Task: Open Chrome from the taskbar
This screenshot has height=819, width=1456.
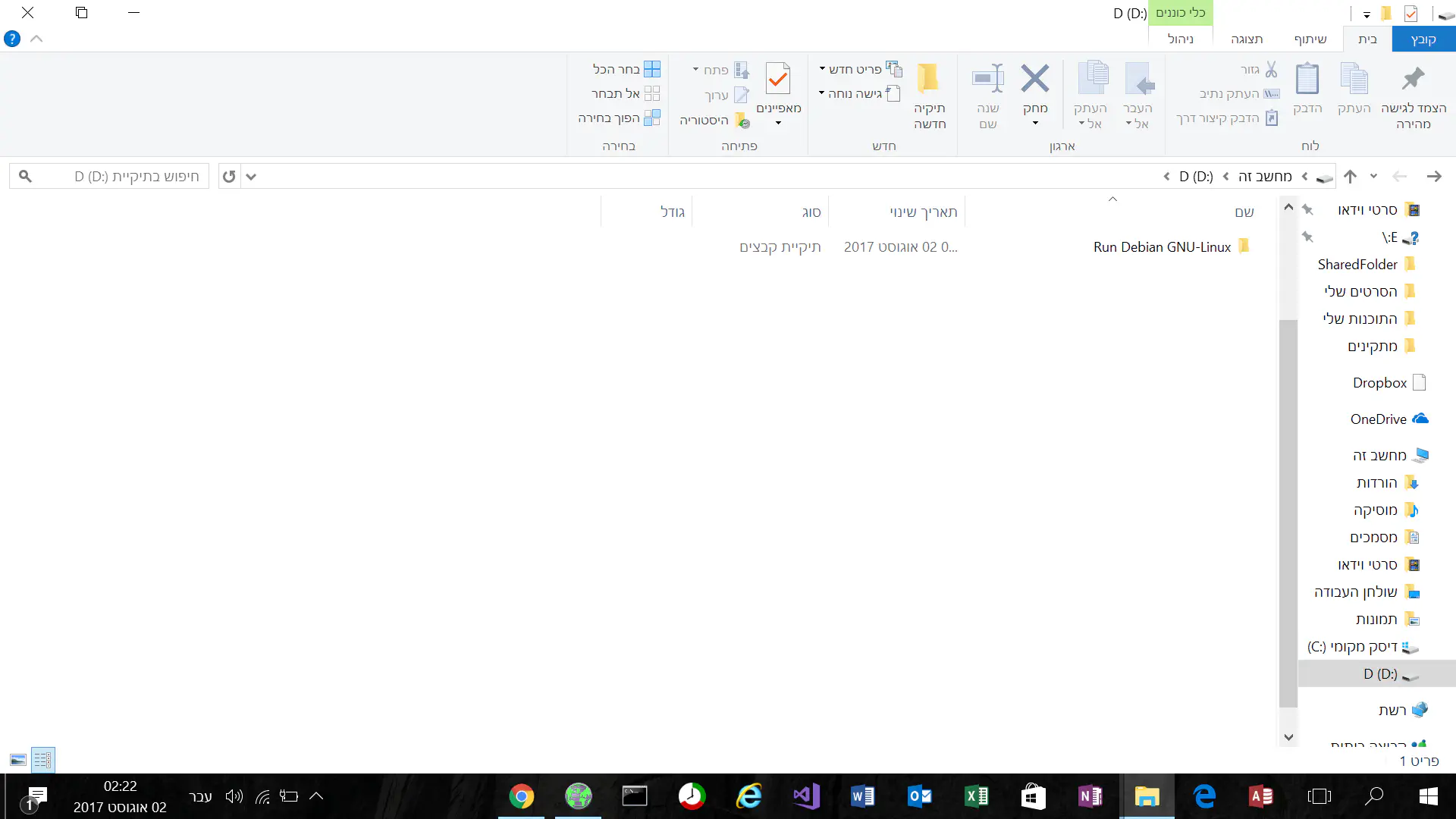Action: coord(521,796)
